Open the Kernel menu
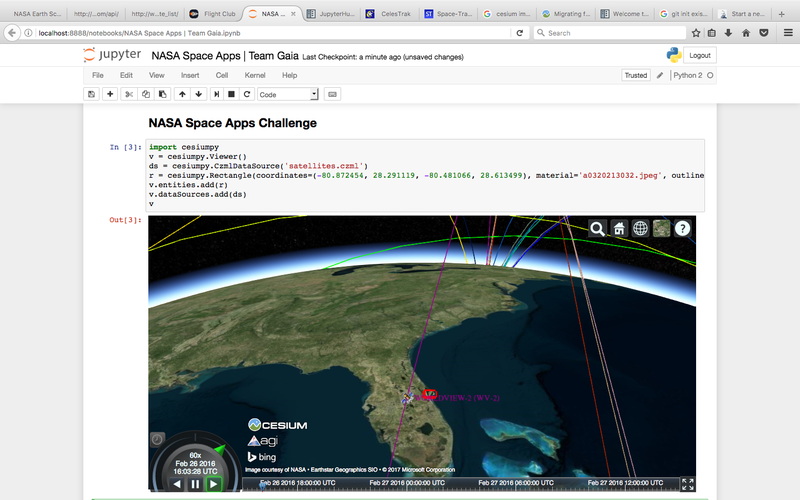 [x=255, y=75]
